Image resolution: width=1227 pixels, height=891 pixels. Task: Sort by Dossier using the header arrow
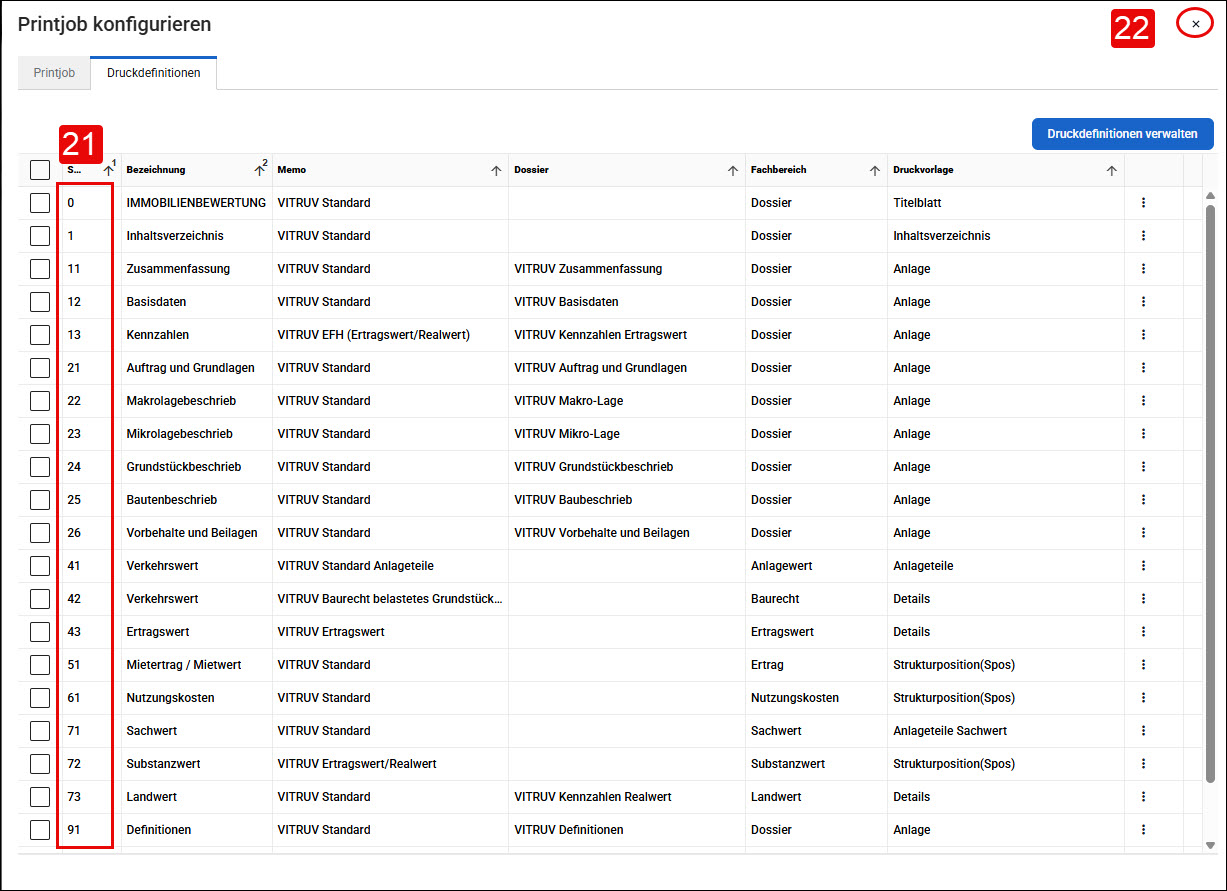[x=733, y=171]
